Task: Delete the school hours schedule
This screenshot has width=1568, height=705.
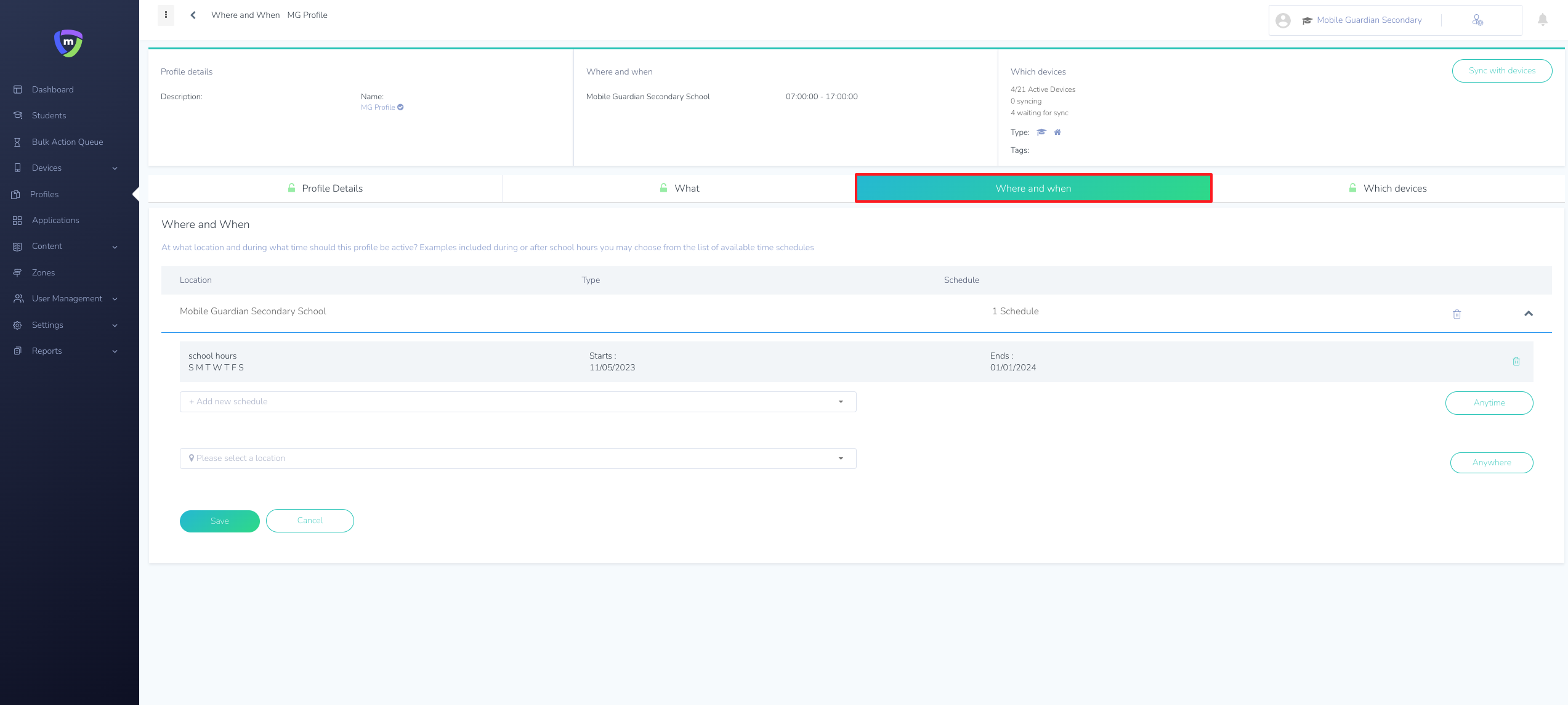Action: (1516, 362)
